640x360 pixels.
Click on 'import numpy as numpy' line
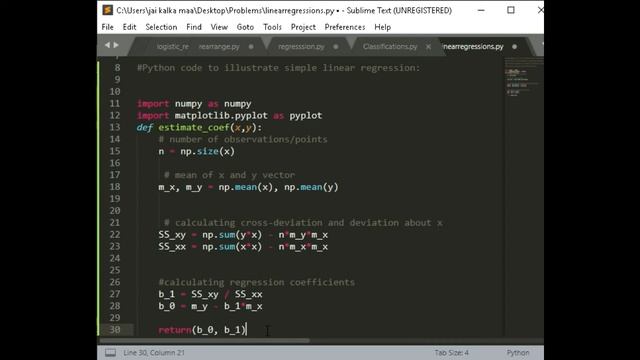click(x=194, y=104)
